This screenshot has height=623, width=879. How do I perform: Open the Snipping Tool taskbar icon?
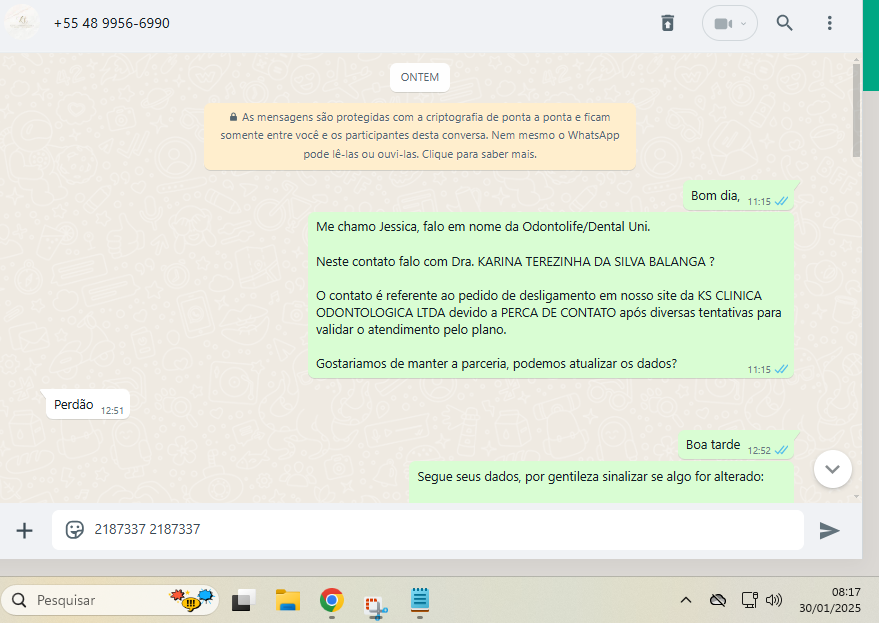(x=376, y=607)
